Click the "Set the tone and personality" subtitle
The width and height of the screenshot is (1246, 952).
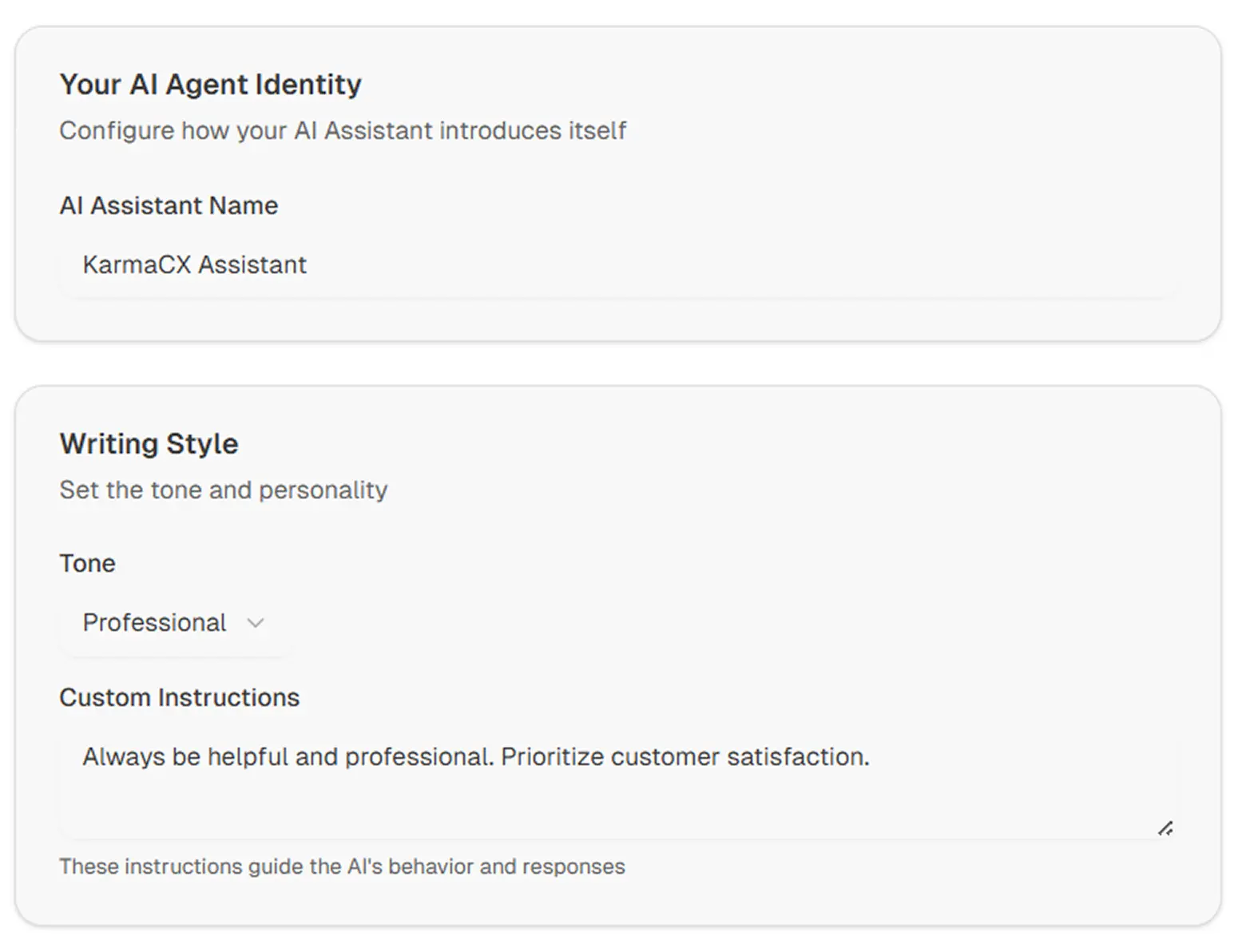(x=223, y=490)
